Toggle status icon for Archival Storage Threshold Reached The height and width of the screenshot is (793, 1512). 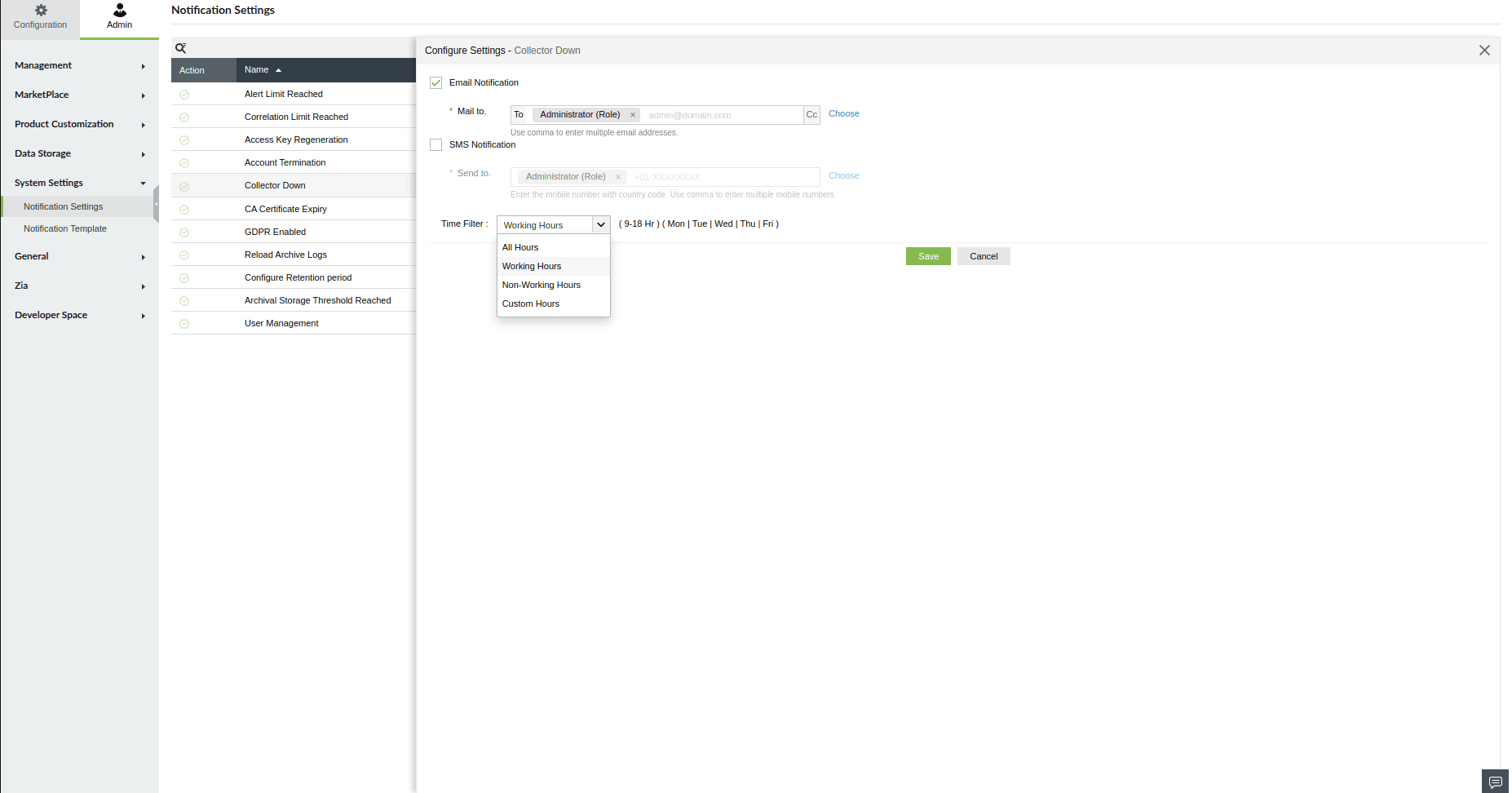tap(184, 301)
